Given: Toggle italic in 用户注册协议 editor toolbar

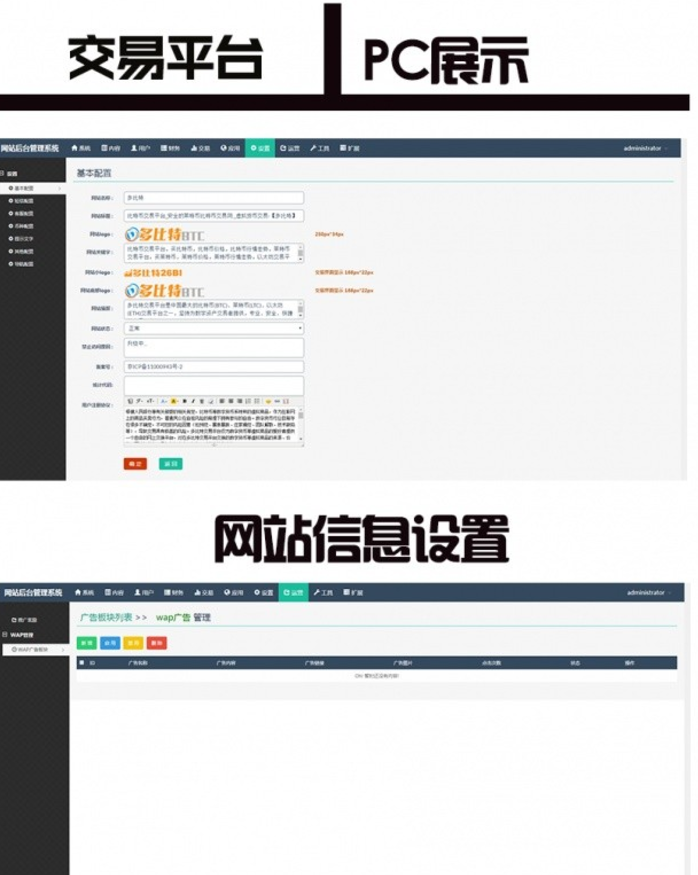Looking at the screenshot, I should click(193, 401).
